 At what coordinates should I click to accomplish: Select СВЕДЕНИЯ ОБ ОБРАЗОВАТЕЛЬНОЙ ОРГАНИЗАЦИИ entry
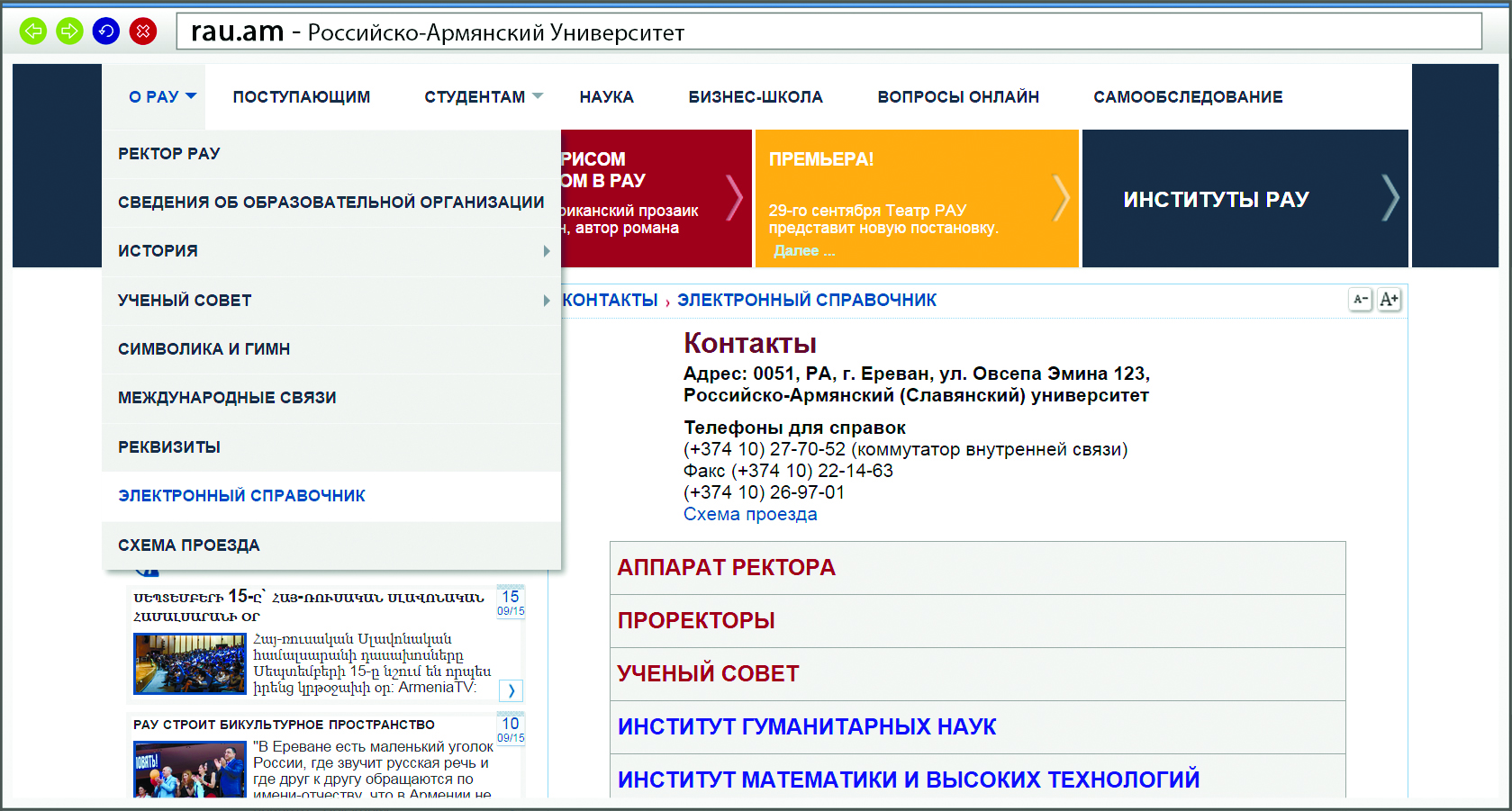(x=331, y=203)
